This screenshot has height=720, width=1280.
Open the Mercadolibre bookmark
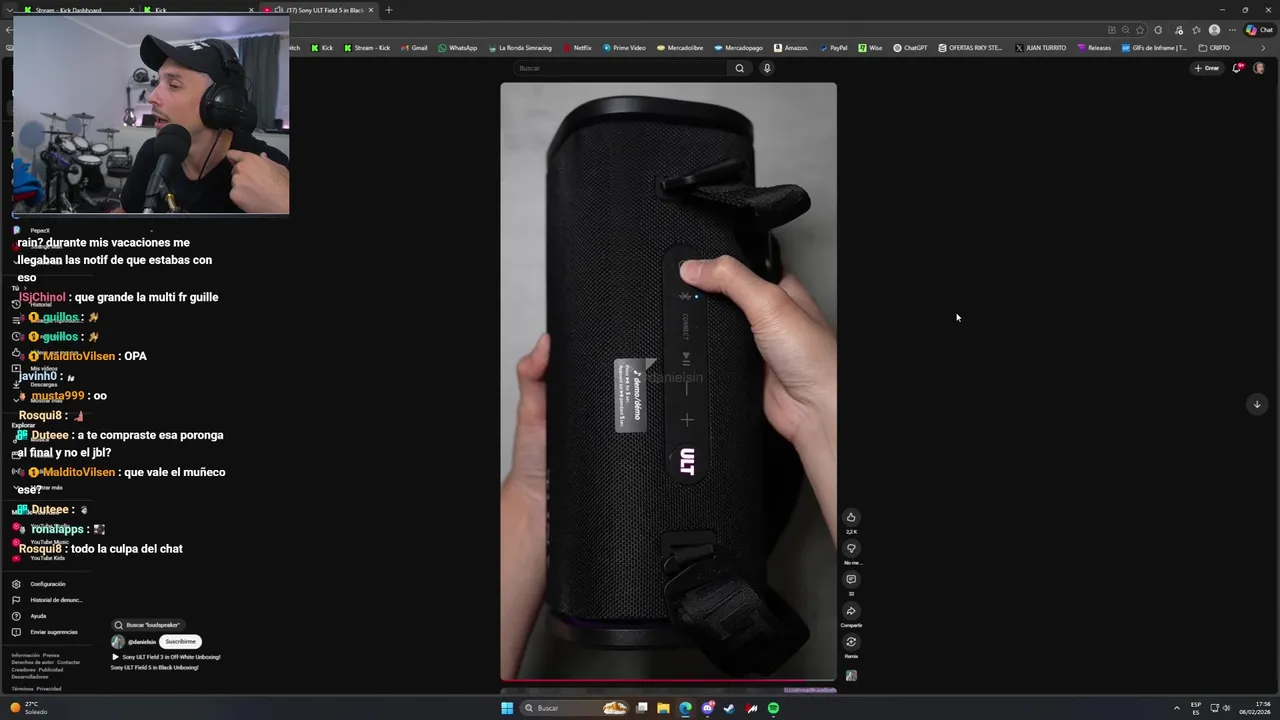tap(680, 48)
